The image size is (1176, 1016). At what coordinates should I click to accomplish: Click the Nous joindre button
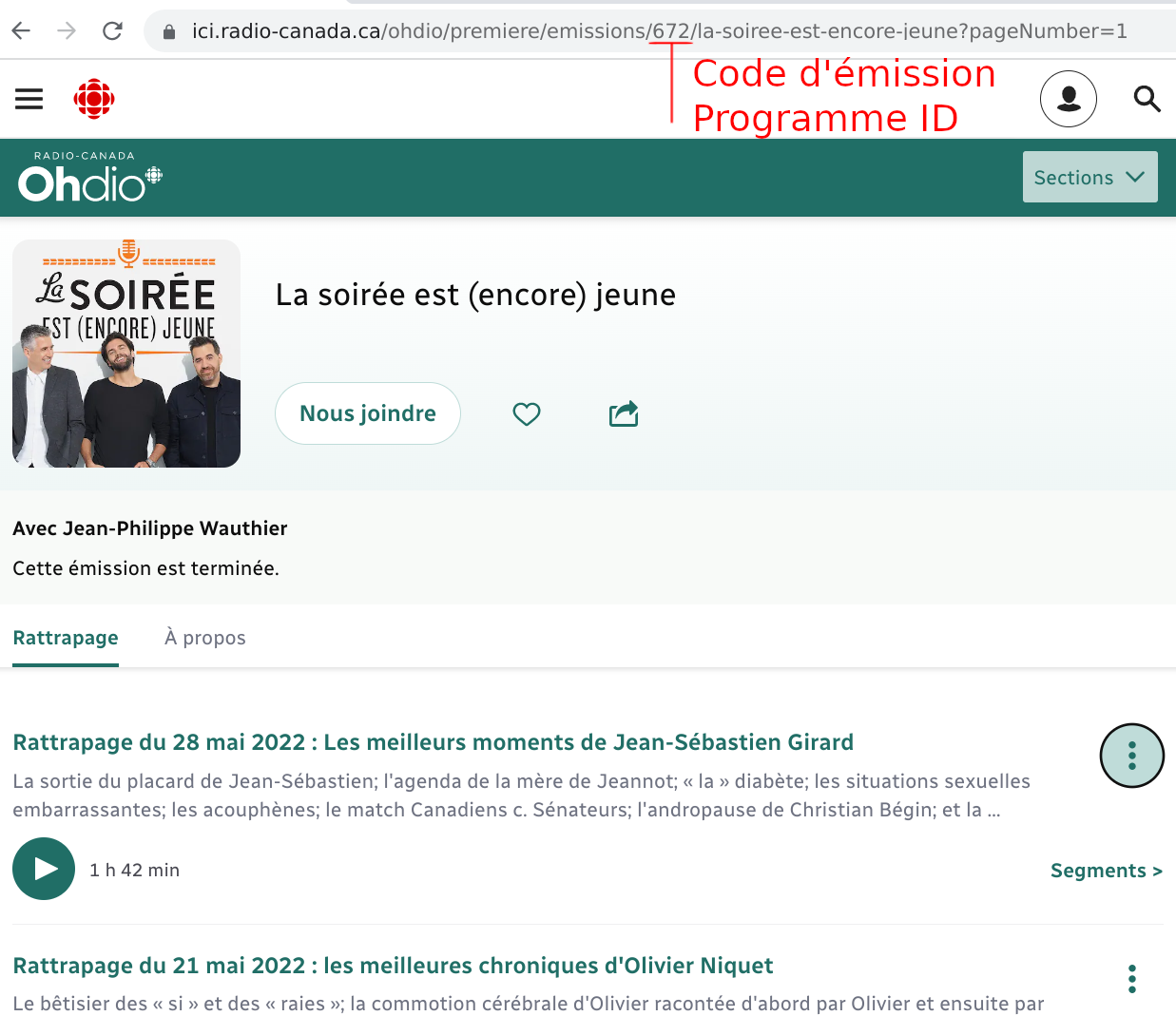[x=368, y=413]
